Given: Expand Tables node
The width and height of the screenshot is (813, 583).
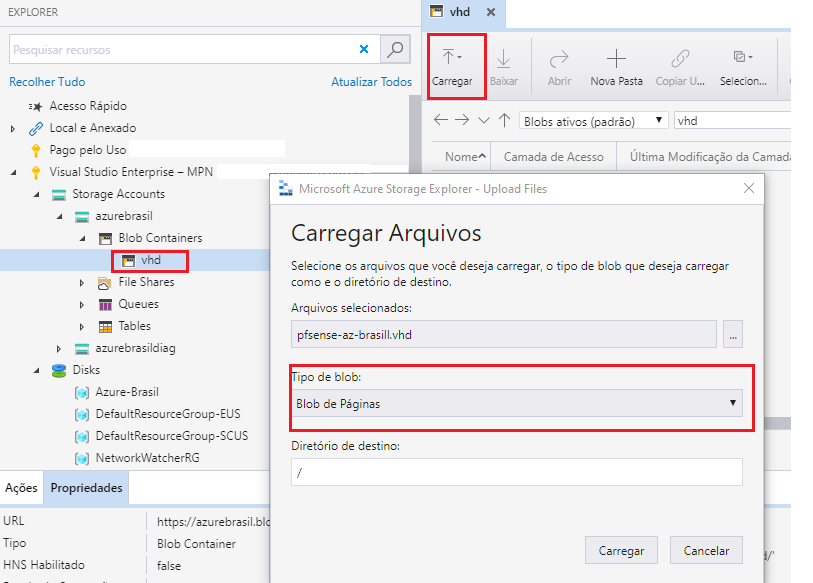Looking at the screenshot, I should tap(82, 327).
